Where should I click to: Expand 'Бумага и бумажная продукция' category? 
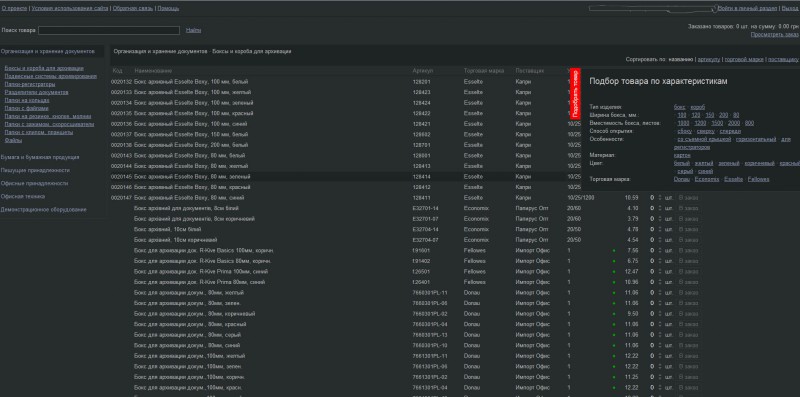(x=40, y=158)
